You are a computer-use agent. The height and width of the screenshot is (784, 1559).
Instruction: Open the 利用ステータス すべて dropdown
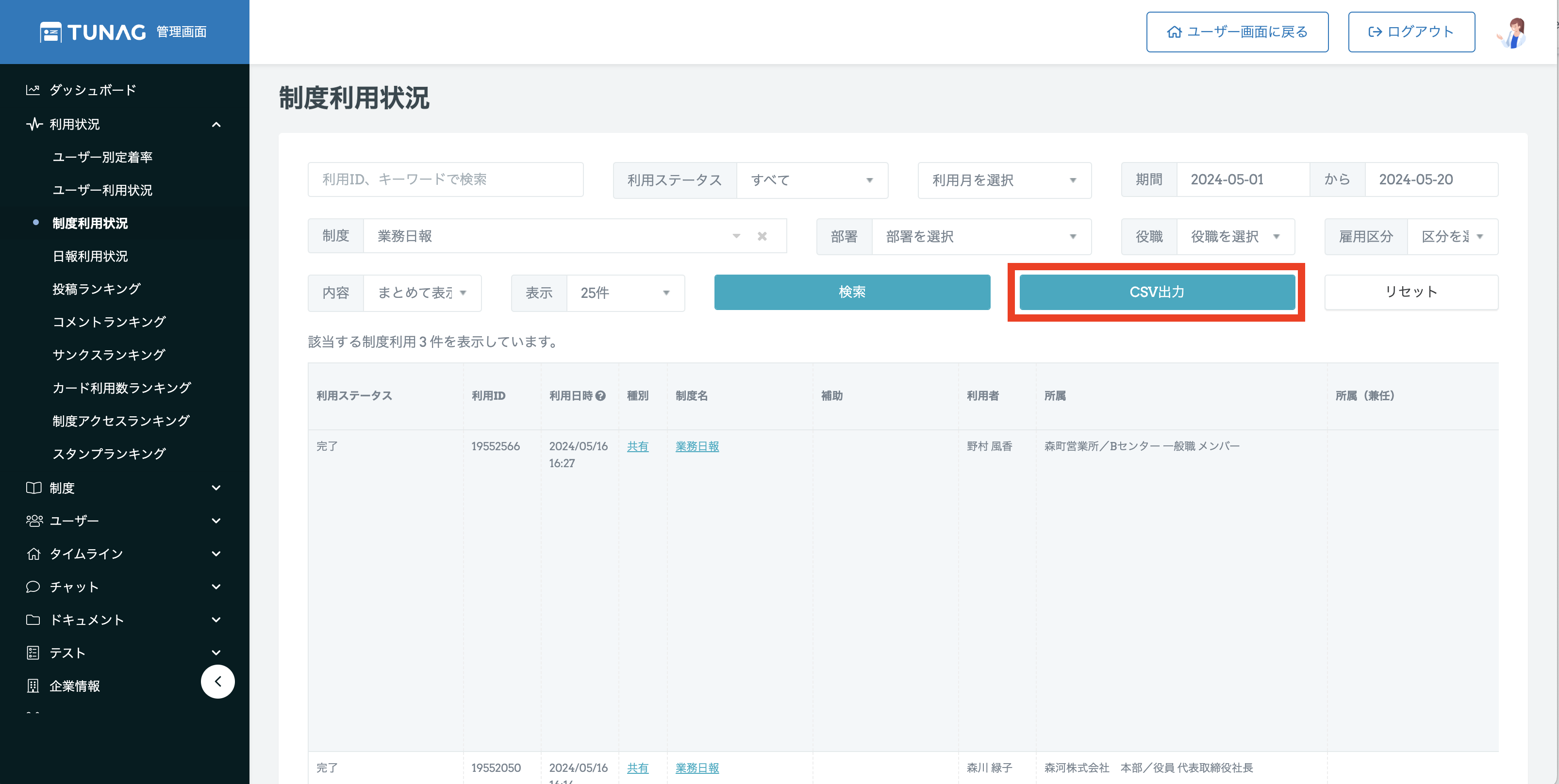tap(812, 180)
